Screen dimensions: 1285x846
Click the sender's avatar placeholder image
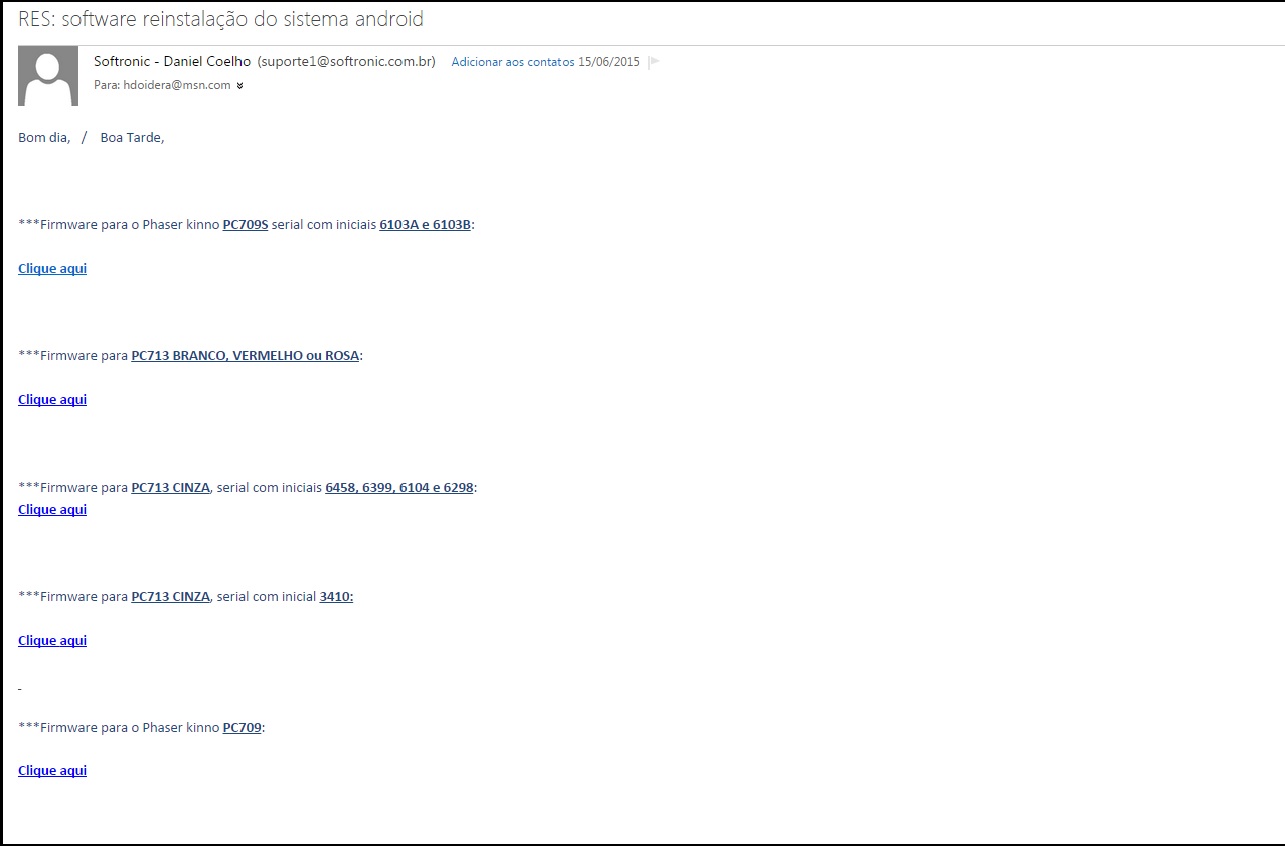click(x=48, y=76)
